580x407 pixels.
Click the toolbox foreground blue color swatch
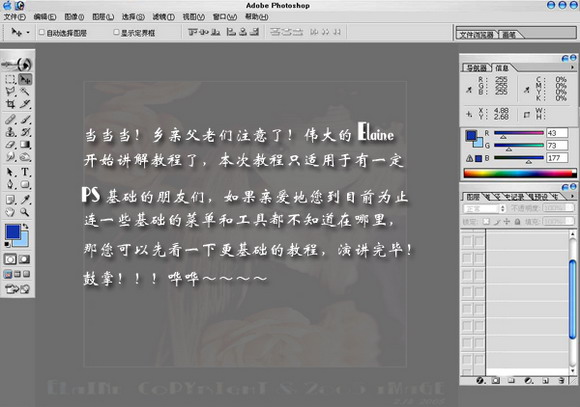(13, 232)
